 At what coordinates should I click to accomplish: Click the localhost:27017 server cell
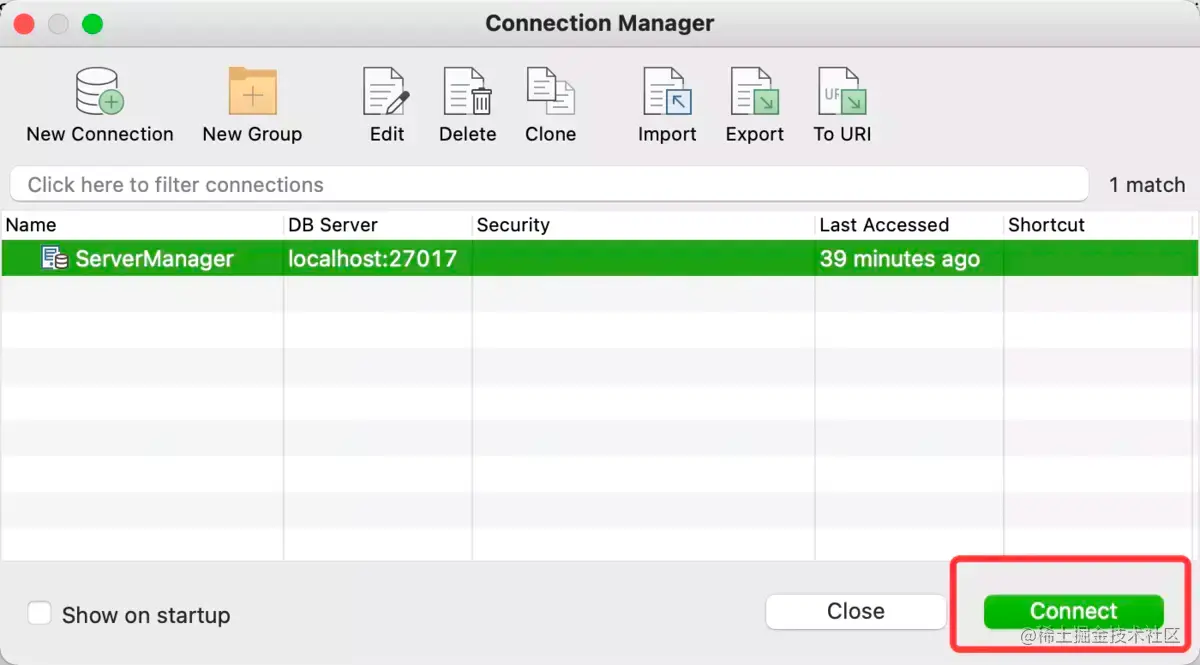coord(372,259)
